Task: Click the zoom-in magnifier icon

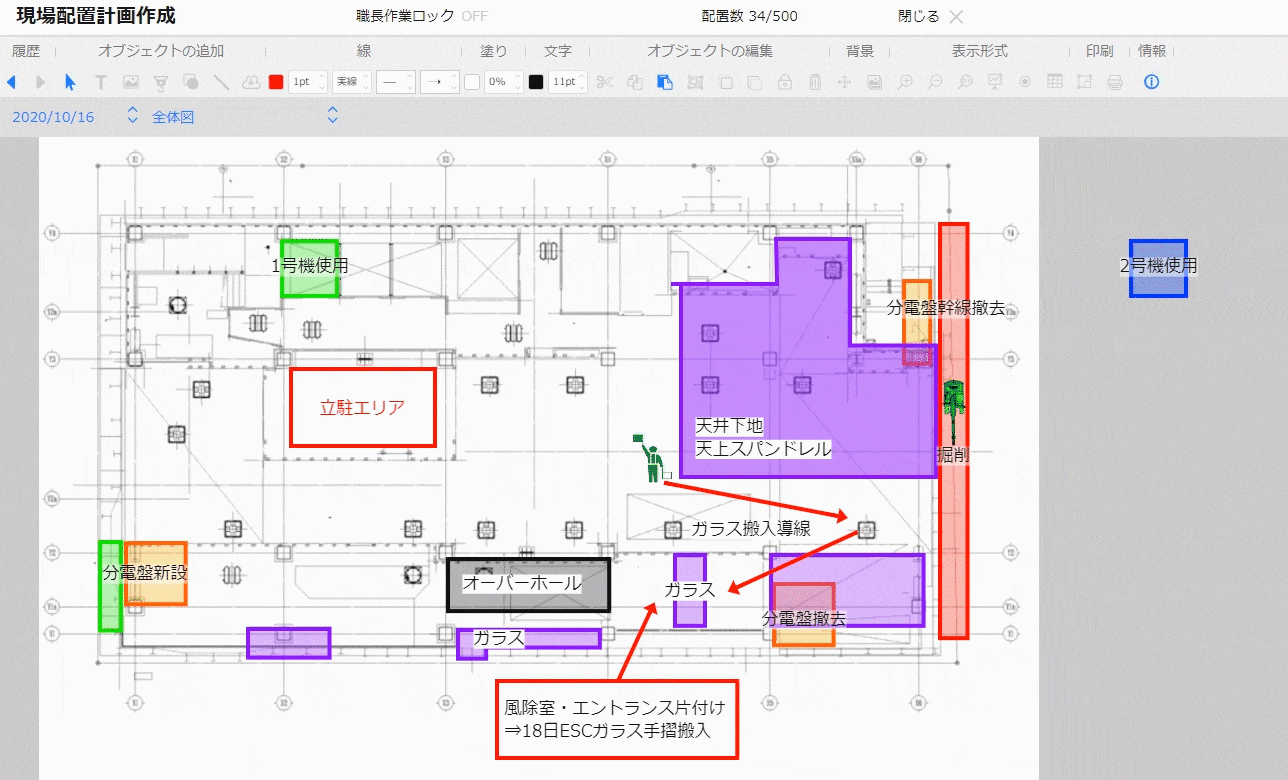Action: click(905, 82)
